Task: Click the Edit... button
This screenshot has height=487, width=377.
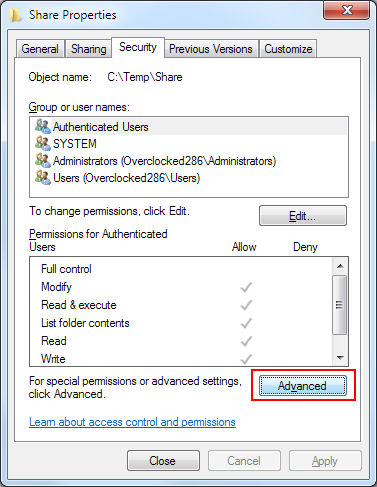Action: [303, 216]
